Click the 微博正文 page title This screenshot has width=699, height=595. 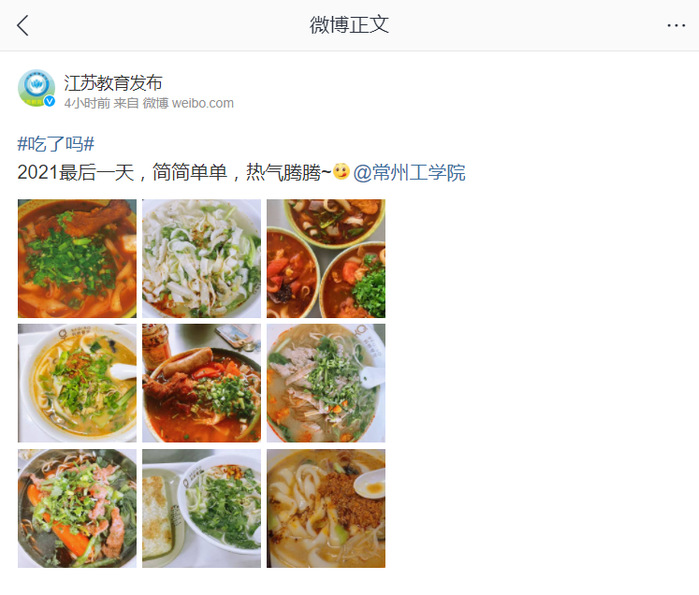349,25
